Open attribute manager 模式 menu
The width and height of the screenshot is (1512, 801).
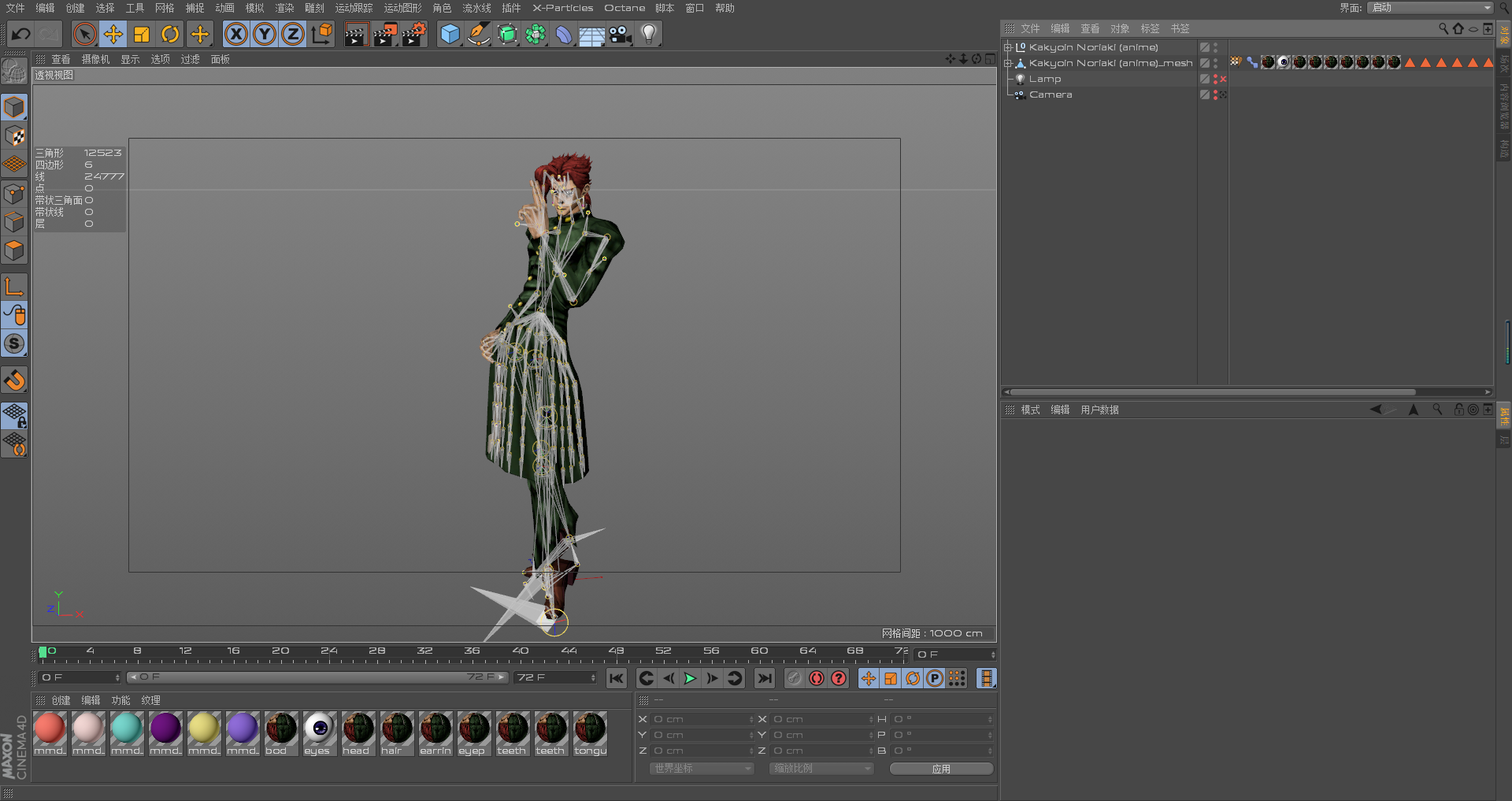[1030, 410]
